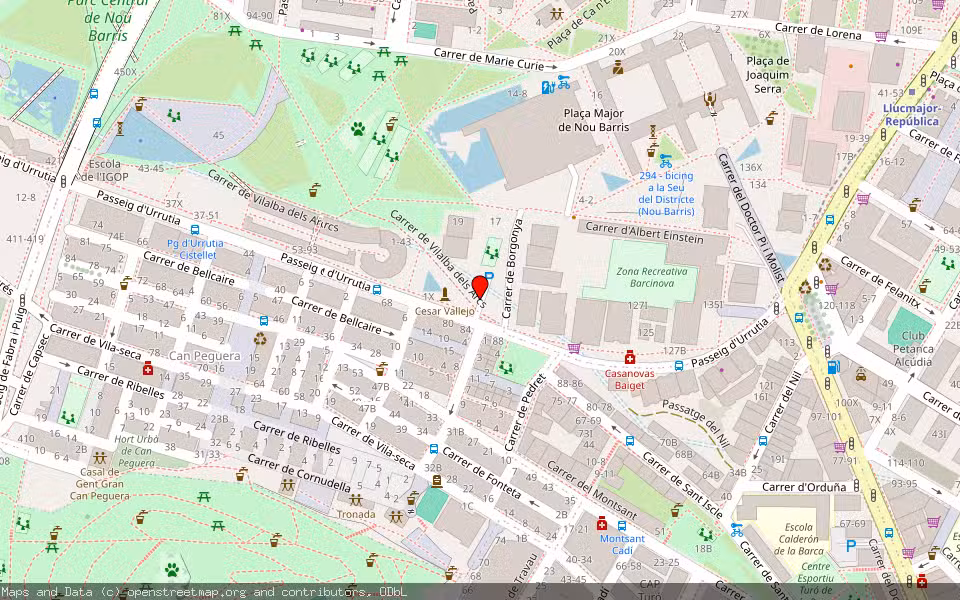This screenshot has height=600, width=960.
Task: Click the Cesar Vallejo monument icon
Action: (445, 294)
